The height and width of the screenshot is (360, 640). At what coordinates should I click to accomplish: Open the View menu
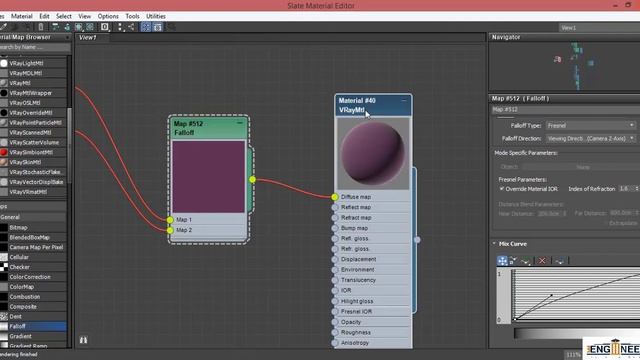(84, 16)
